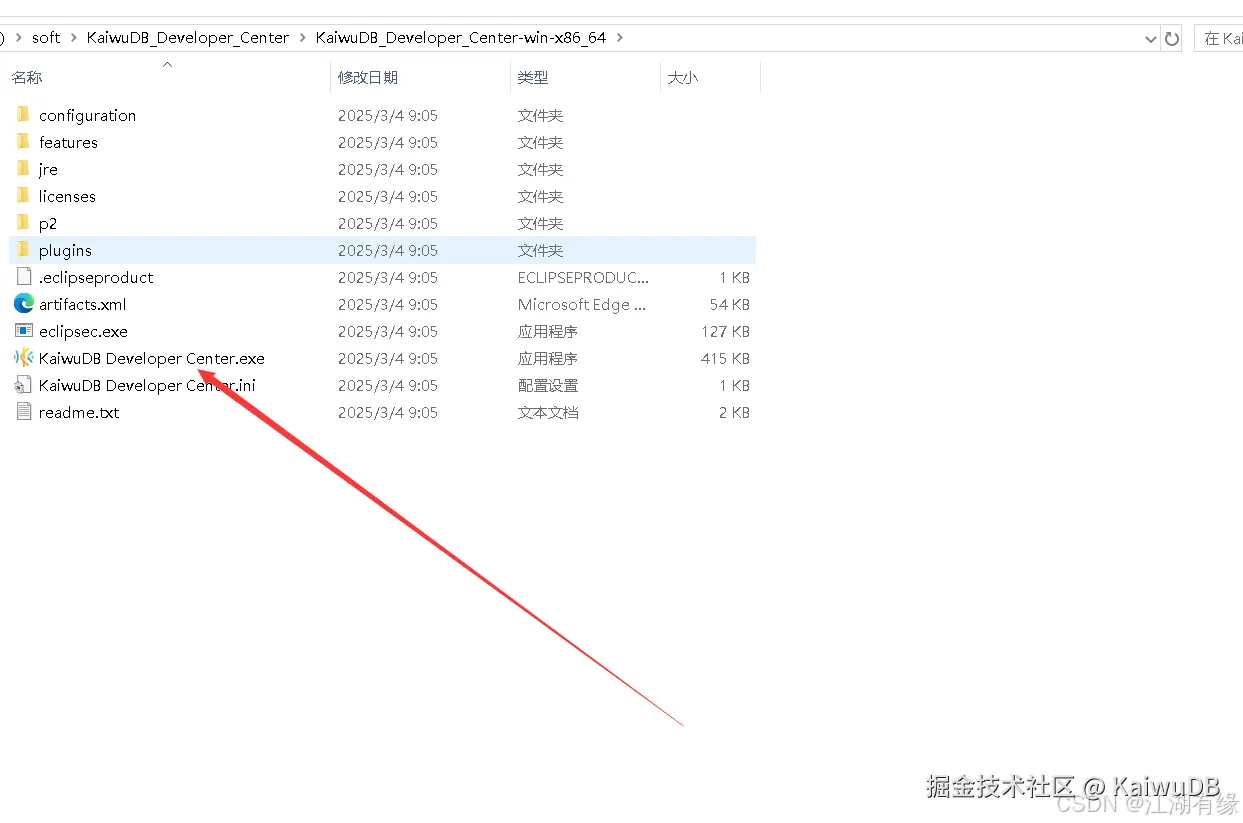Click the 415 KB size cell
The height and width of the screenshot is (823, 1243).
[726, 358]
